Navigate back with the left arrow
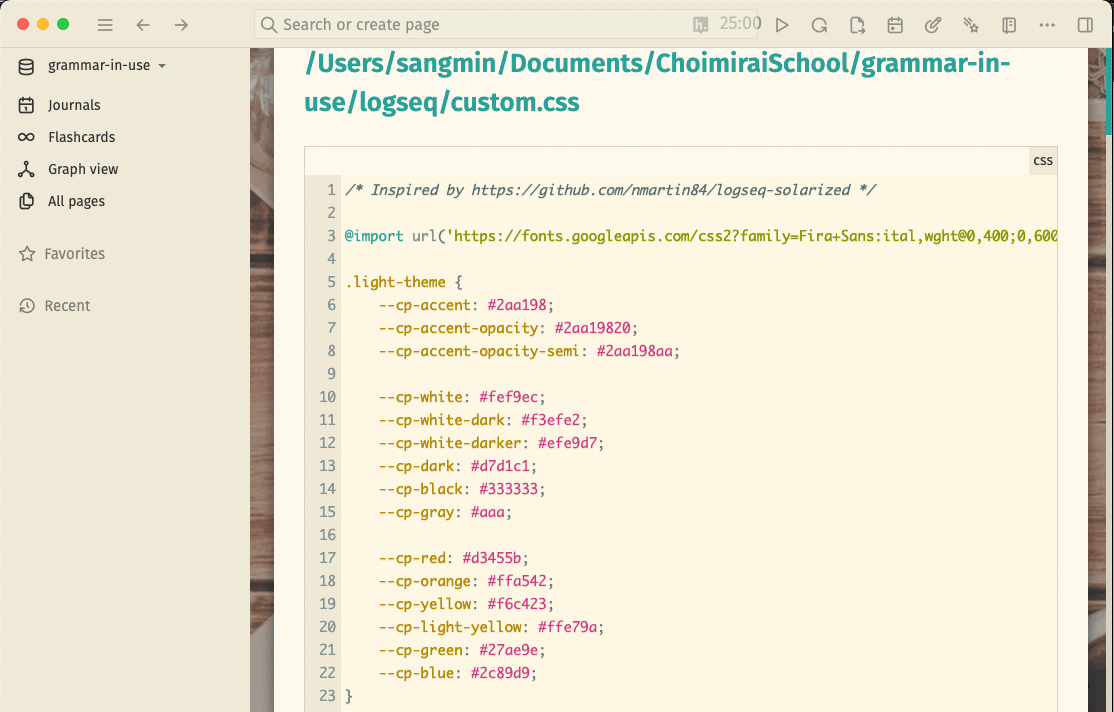The width and height of the screenshot is (1114, 712). 143,24
